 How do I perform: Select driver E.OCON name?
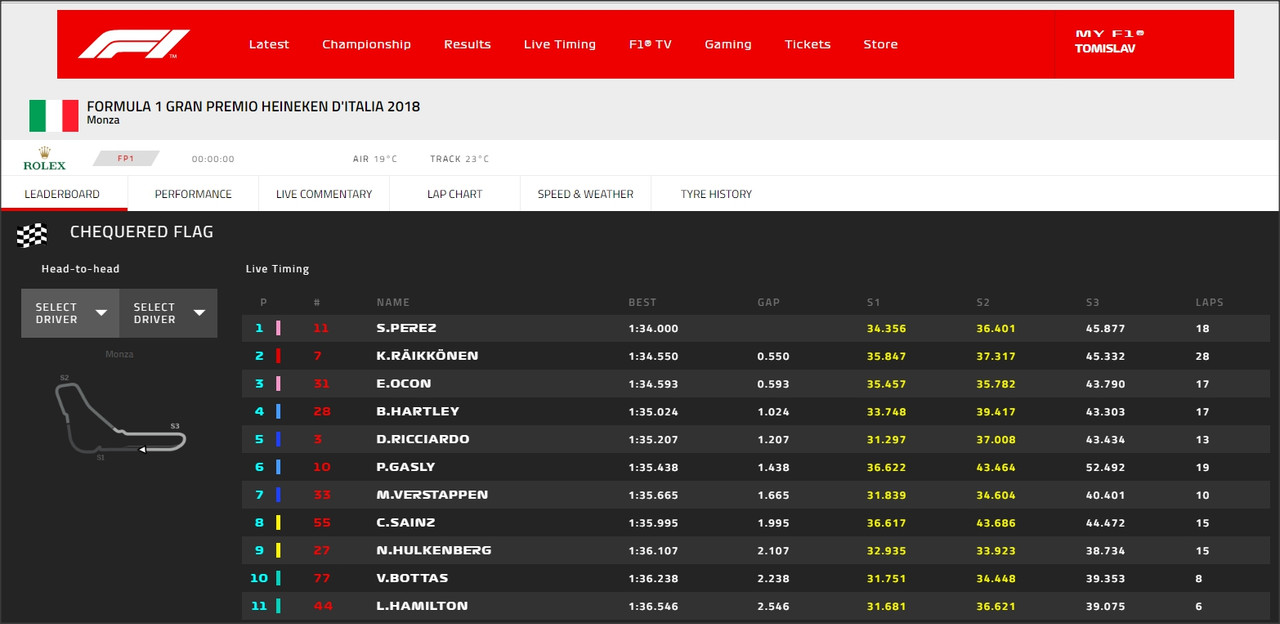pos(404,384)
